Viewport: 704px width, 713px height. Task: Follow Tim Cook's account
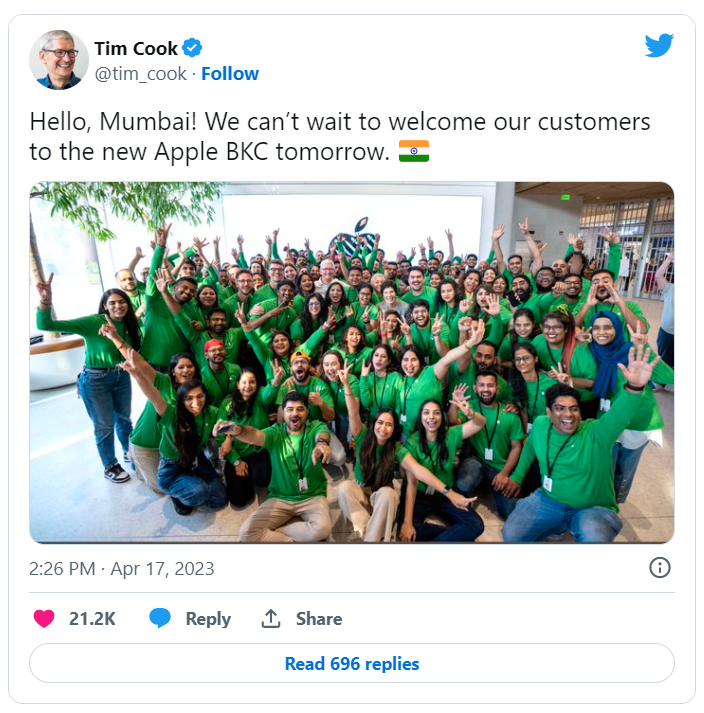(230, 74)
